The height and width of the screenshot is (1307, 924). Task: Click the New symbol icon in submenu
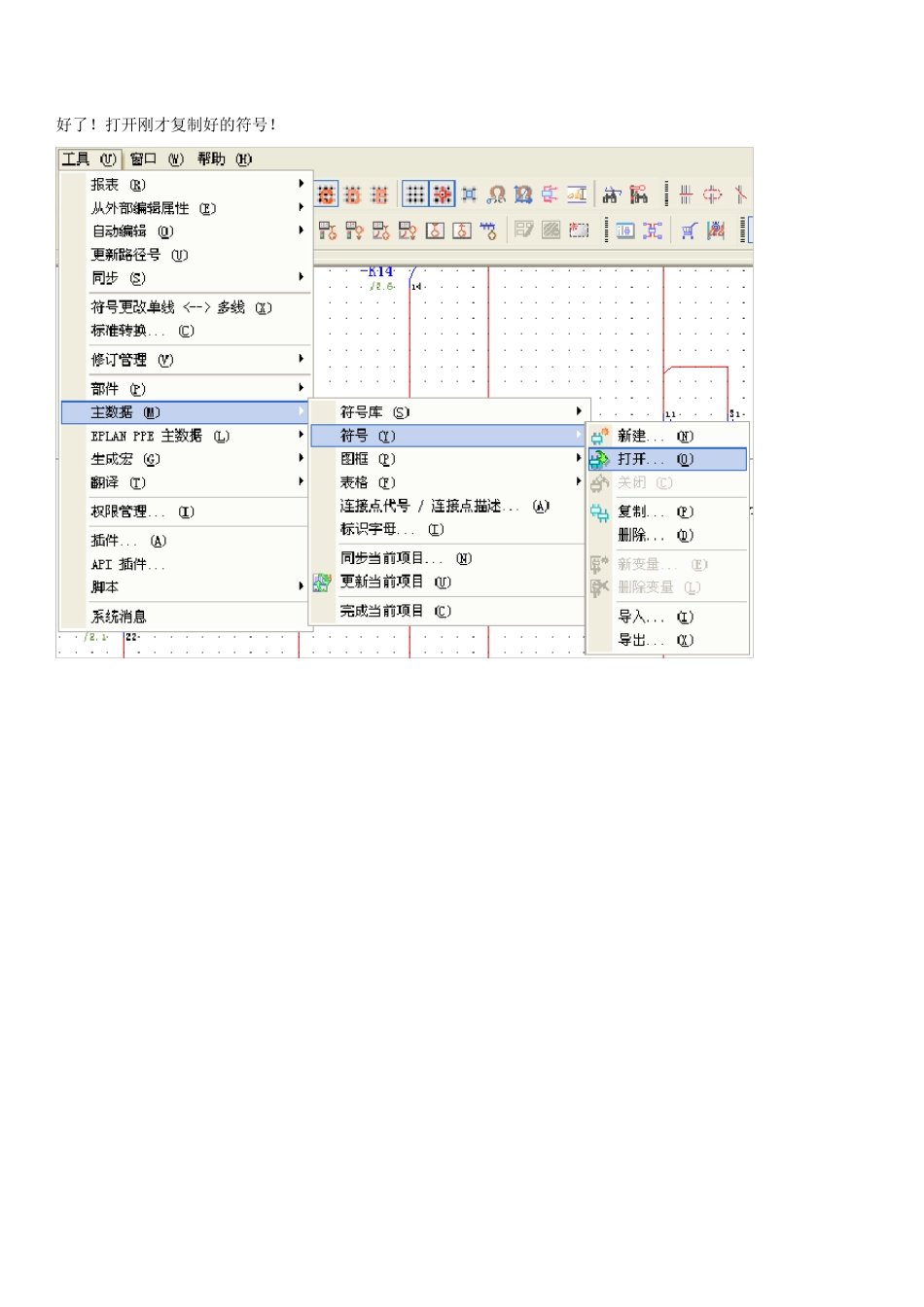tap(600, 437)
